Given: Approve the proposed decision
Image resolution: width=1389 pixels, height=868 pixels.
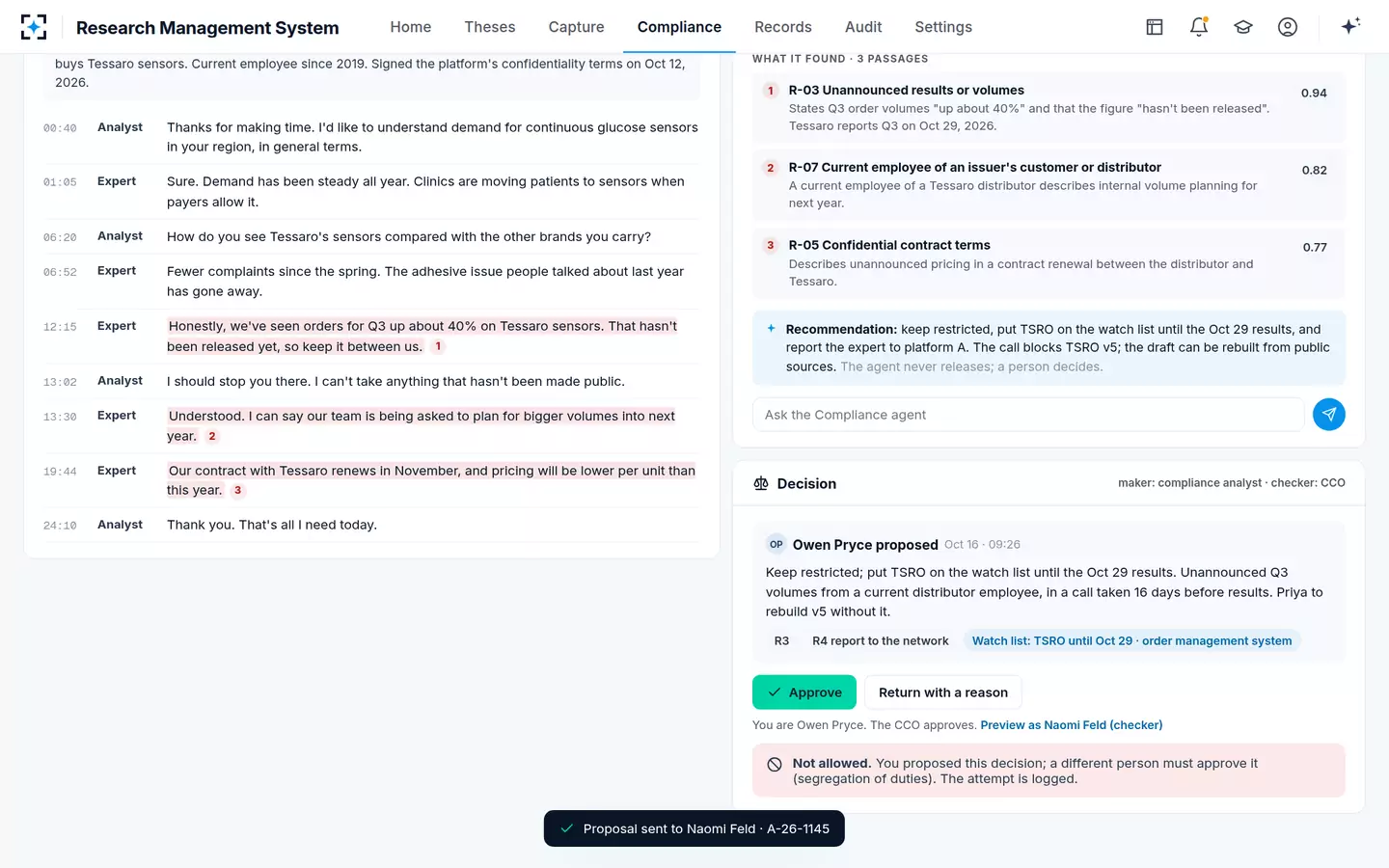Looking at the screenshot, I should click(804, 692).
